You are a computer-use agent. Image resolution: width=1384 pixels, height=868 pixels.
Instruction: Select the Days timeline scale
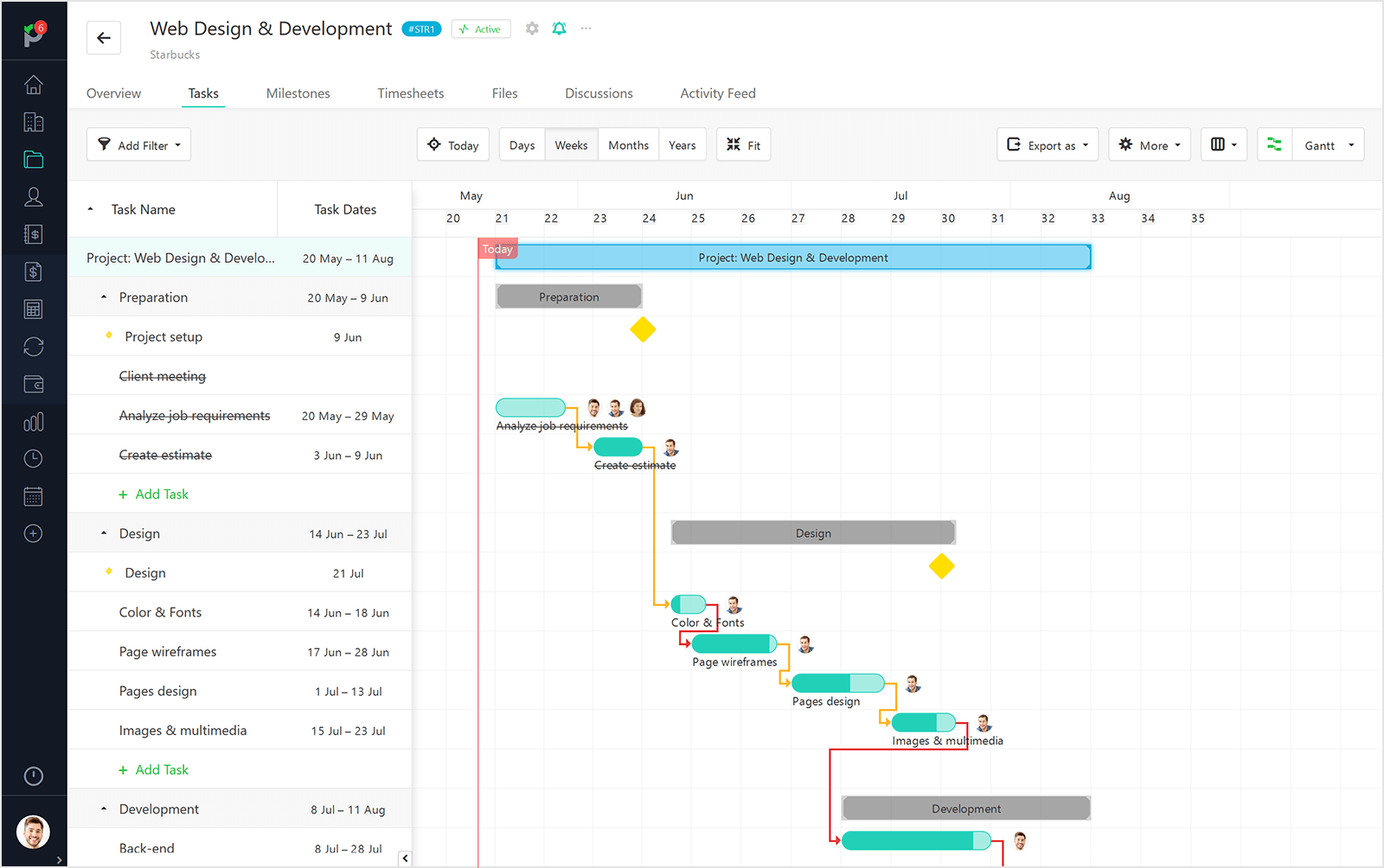(522, 145)
